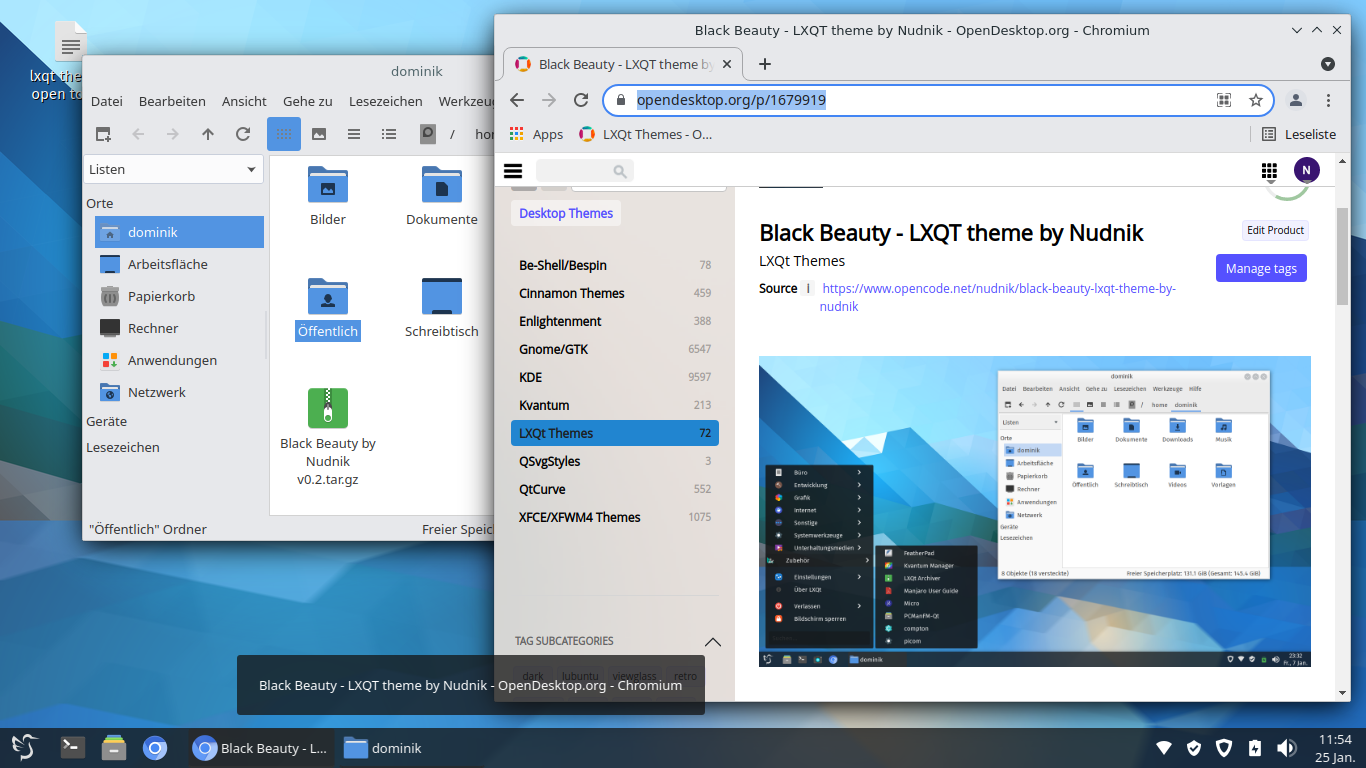1366x768 pixels.
Task: Open the LXQt Themes bookmark
Action: click(646, 134)
